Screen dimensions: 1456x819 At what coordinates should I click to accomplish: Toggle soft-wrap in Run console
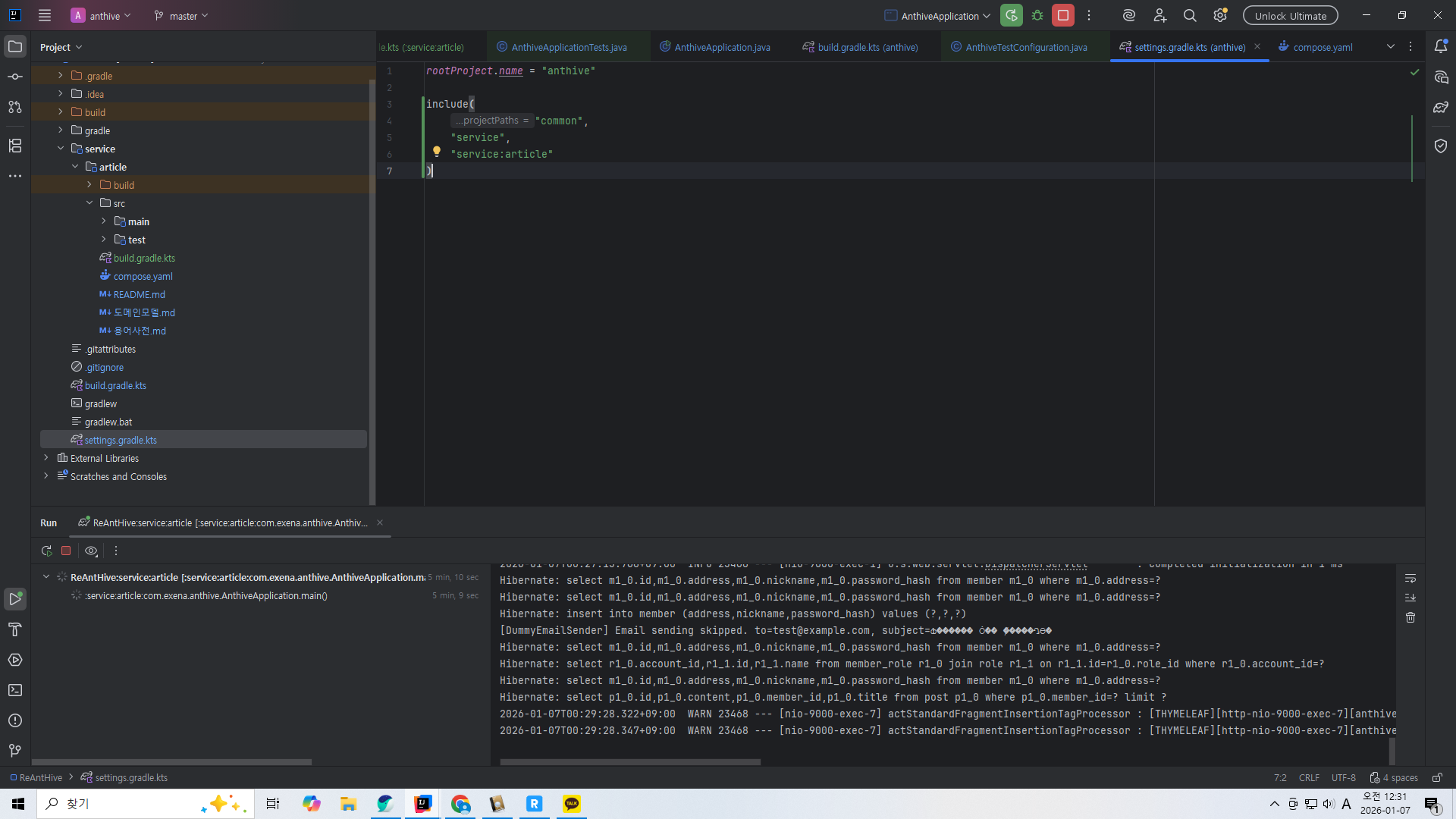[x=1410, y=579]
